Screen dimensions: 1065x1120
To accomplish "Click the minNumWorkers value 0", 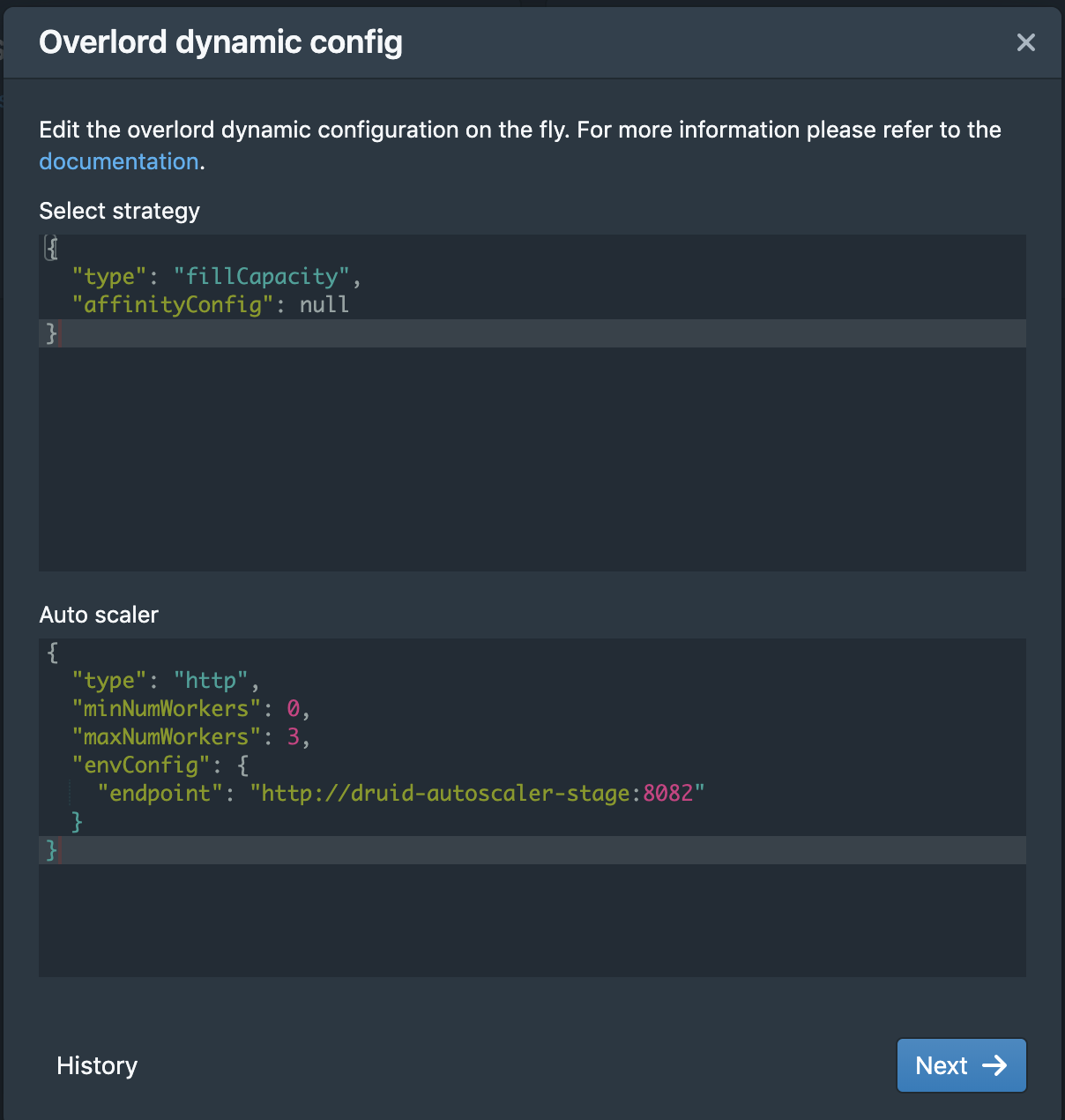I will [294, 709].
